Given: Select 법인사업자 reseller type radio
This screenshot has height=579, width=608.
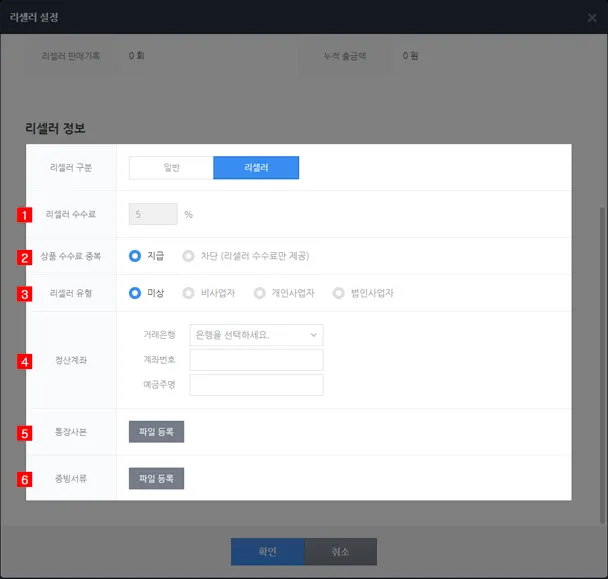Looking at the screenshot, I should tap(339, 293).
